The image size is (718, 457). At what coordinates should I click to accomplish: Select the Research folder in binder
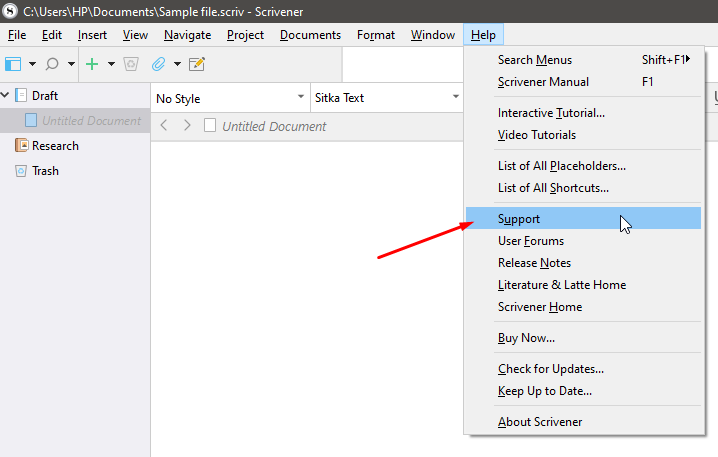tap(75, 146)
